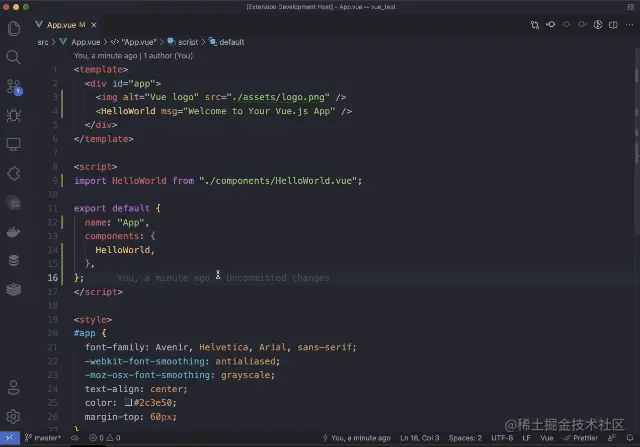640x447 pixels.
Task: Open next revision with right-arrow commit icon
Action: point(582,24)
